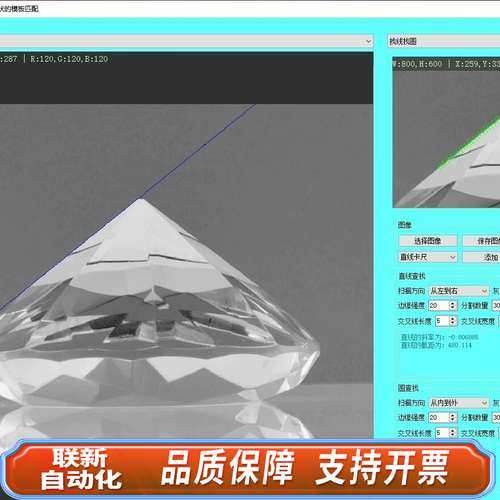Click the W:800,H:600 size readout on the preview

[418, 64]
